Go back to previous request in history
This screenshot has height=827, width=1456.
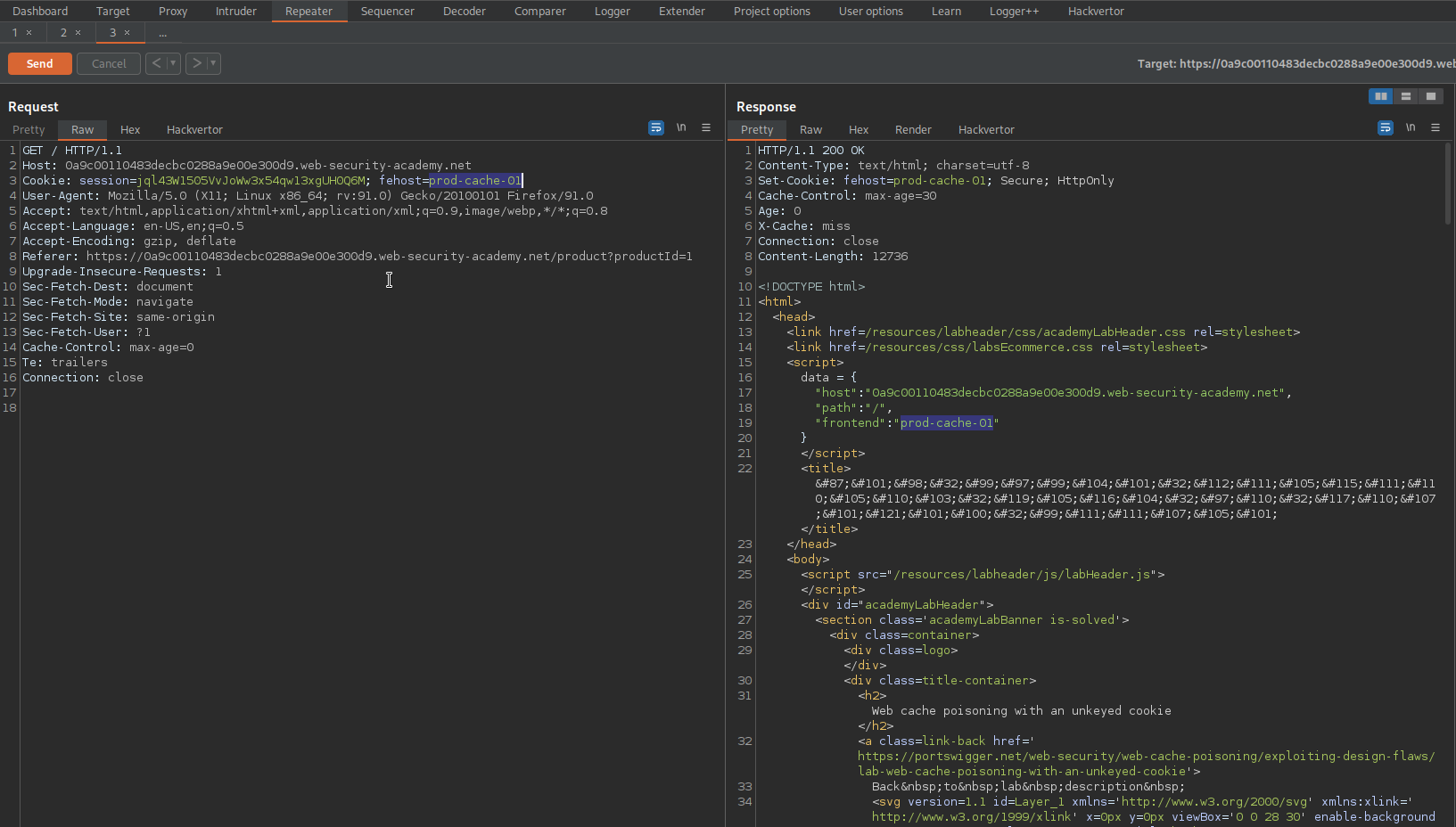click(156, 63)
